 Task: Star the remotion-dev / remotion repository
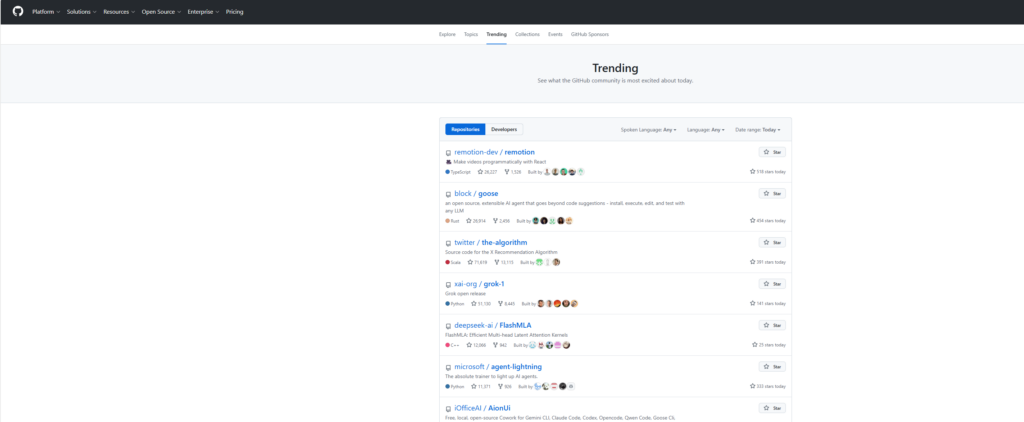772,152
